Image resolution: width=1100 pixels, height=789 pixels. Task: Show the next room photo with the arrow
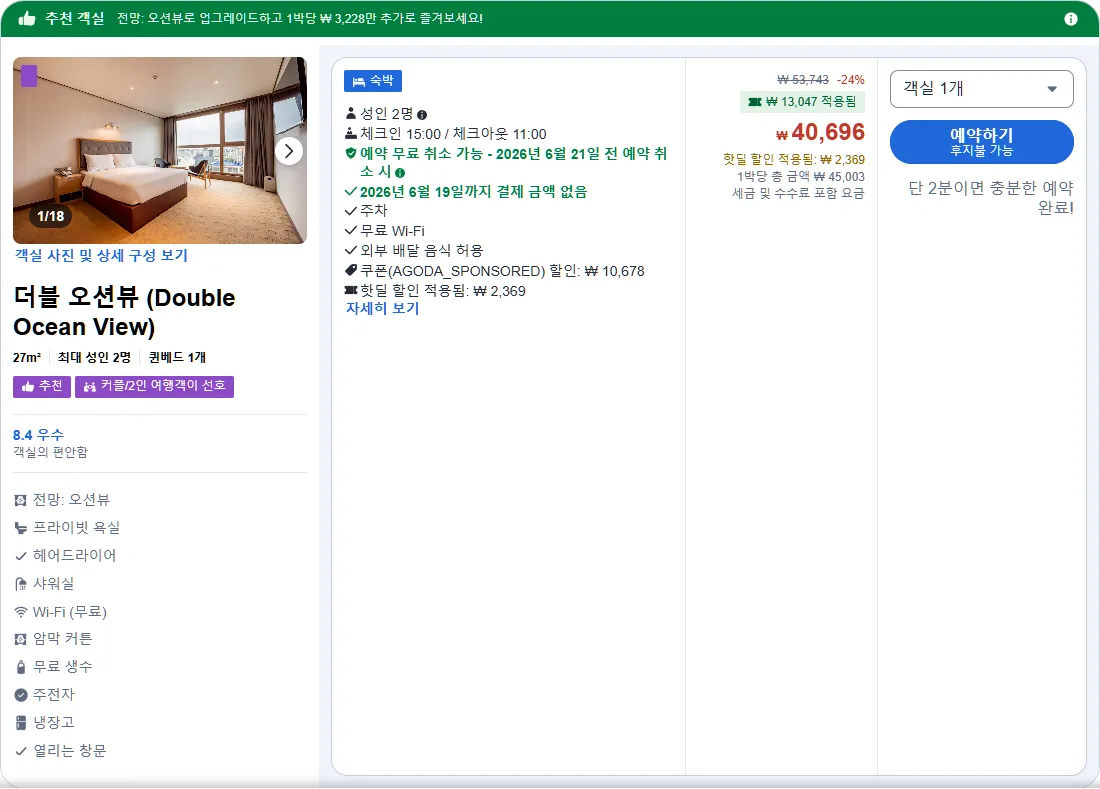[x=289, y=151]
